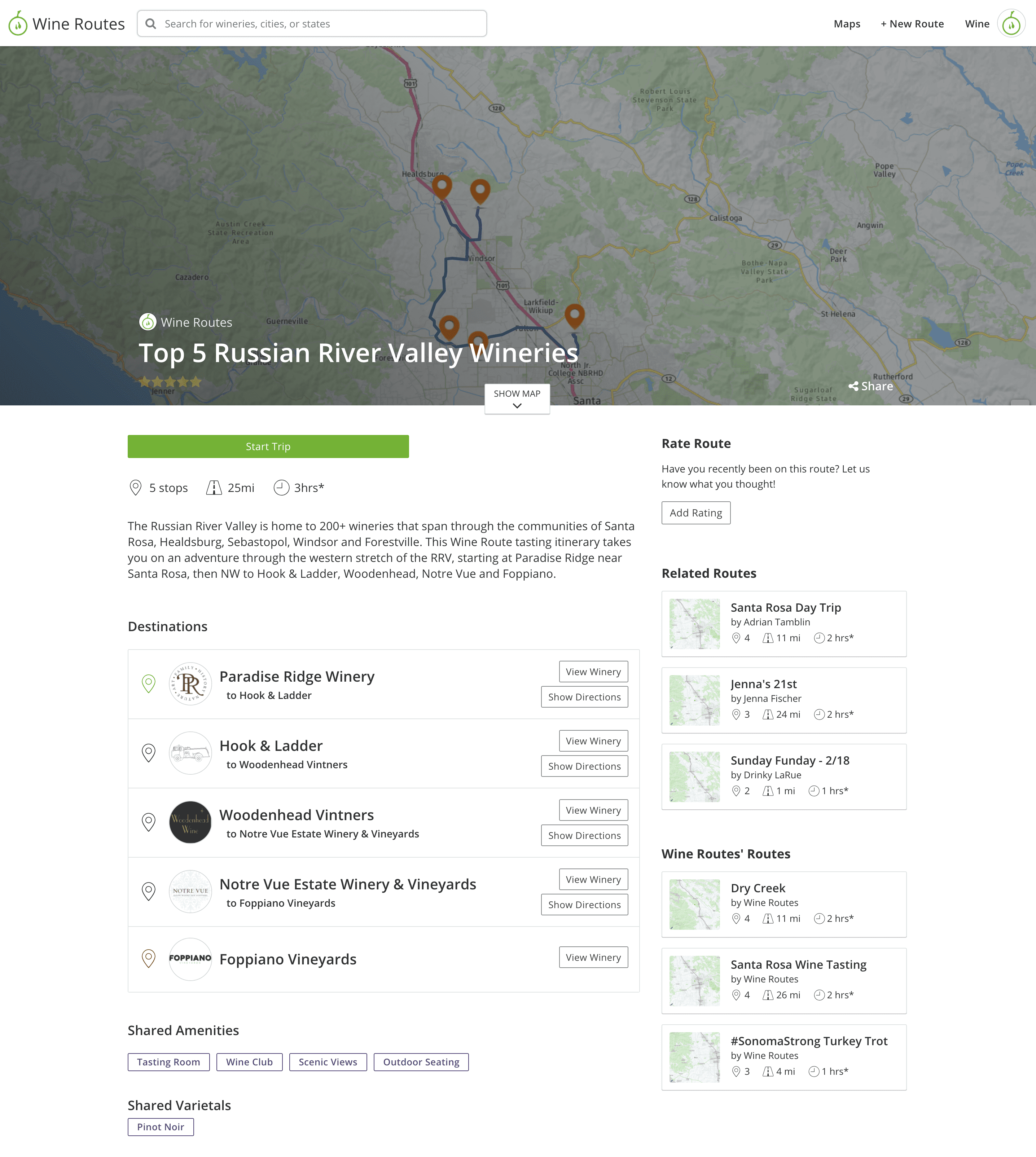
Task: Click the Hook & Ladder truck logo
Action: tap(190, 753)
